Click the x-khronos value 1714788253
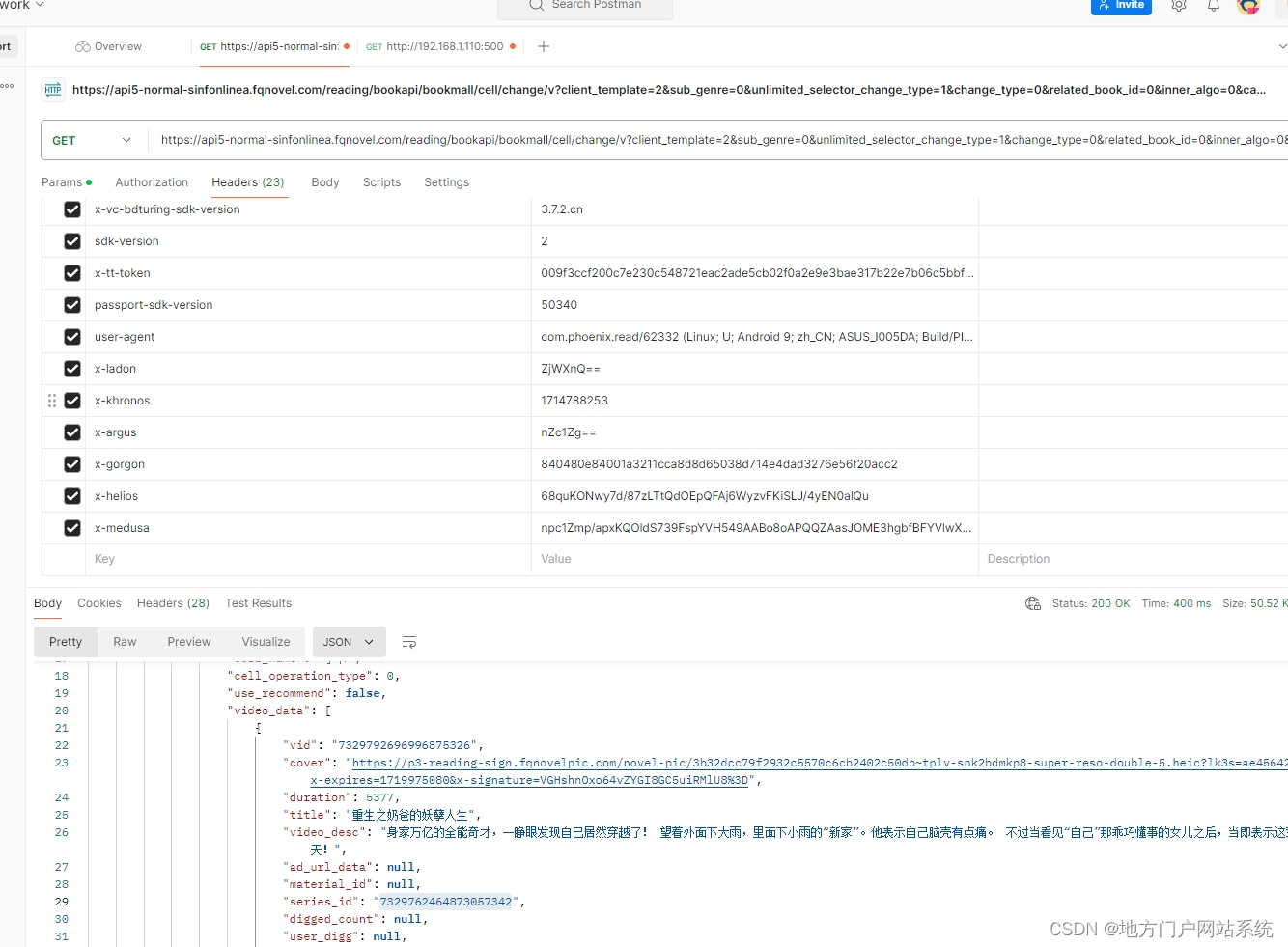The image size is (1288, 947). (574, 401)
